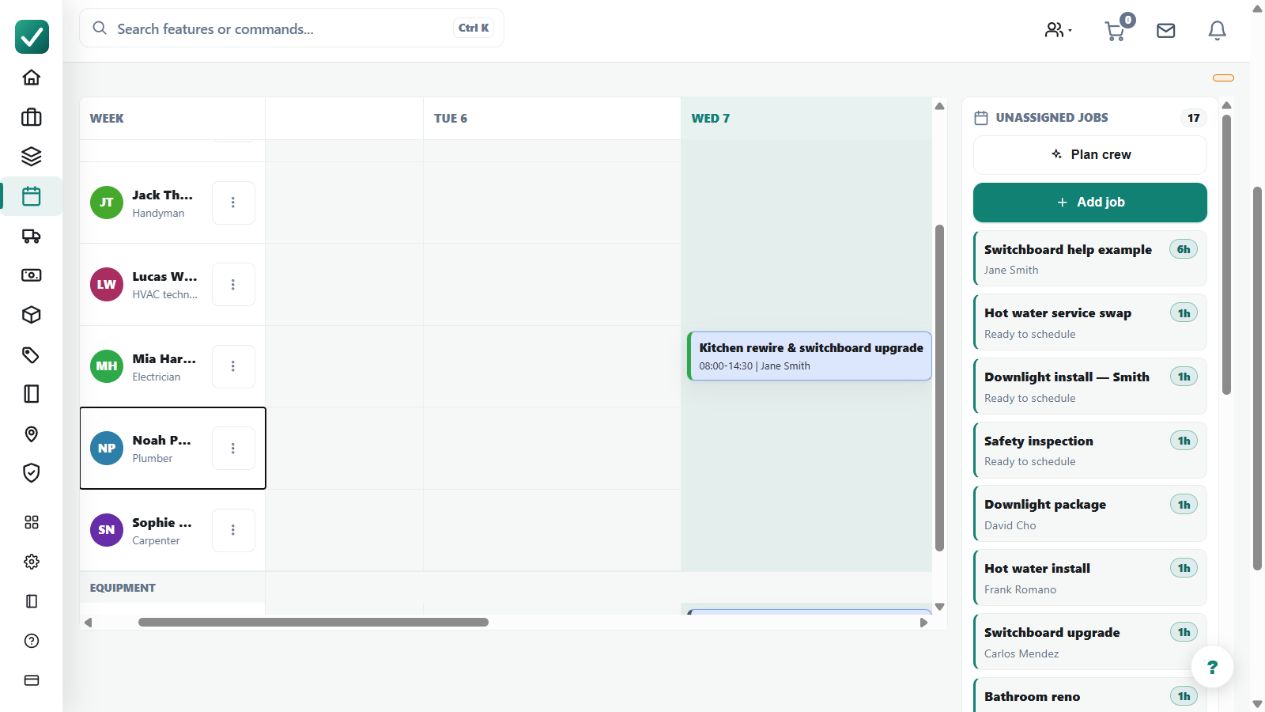Viewport: 1265px width, 712px height.
Task: Select Hot water install job card
Action: 1090,577
